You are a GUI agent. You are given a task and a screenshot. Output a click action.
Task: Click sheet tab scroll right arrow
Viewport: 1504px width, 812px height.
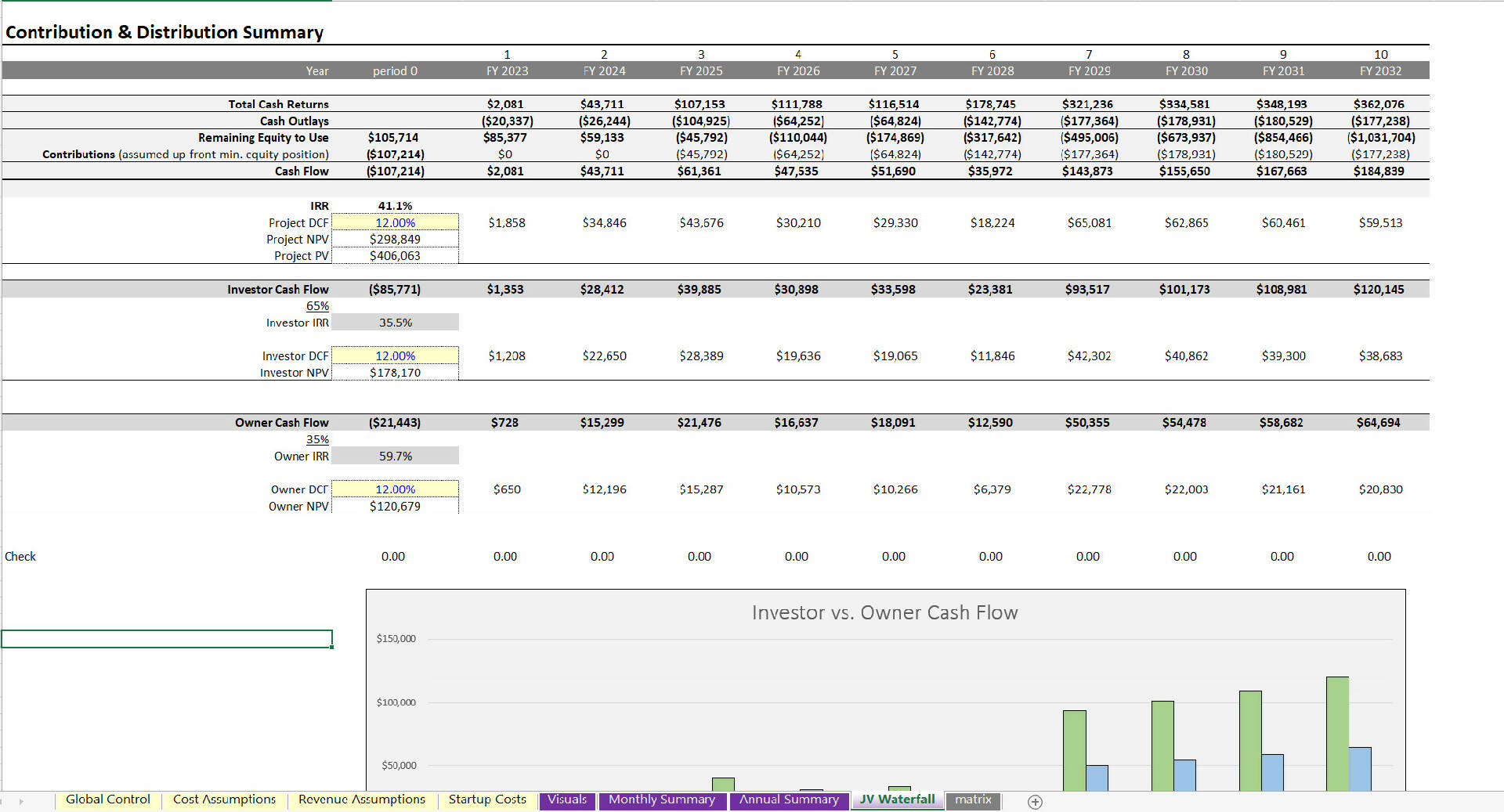tap(21, 802)
